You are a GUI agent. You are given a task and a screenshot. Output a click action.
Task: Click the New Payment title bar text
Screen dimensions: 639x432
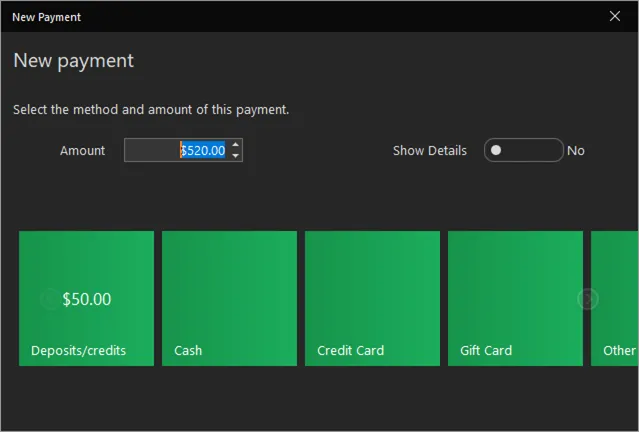(46, 17)
